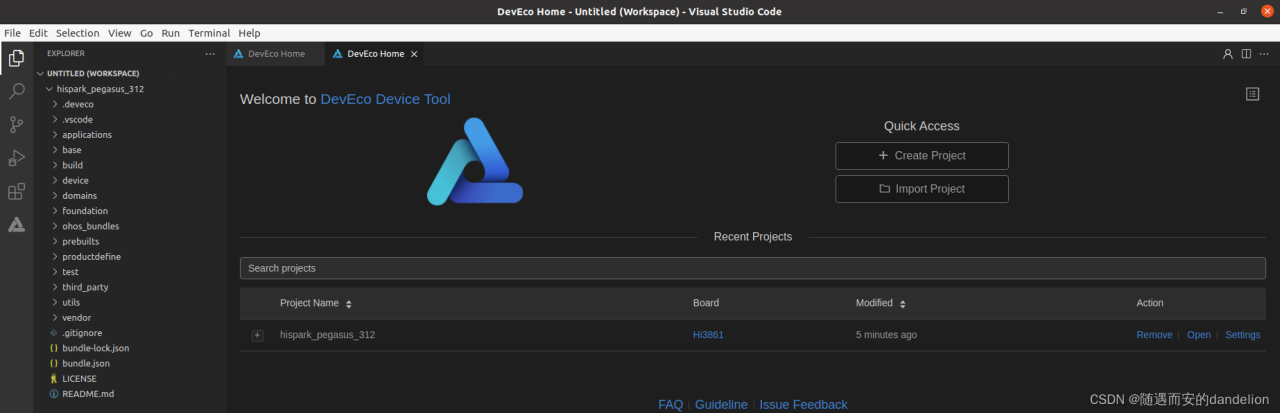Expand the build folder
1280x413 pixels.
(72, 165)
